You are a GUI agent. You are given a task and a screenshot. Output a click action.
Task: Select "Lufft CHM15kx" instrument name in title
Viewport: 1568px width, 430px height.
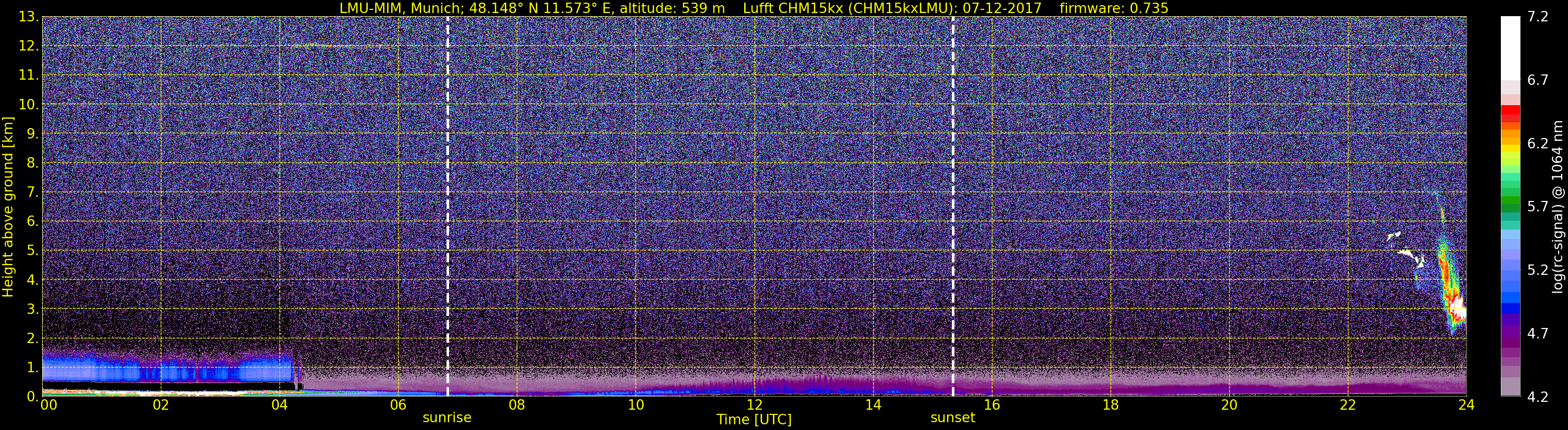(793, 8)
